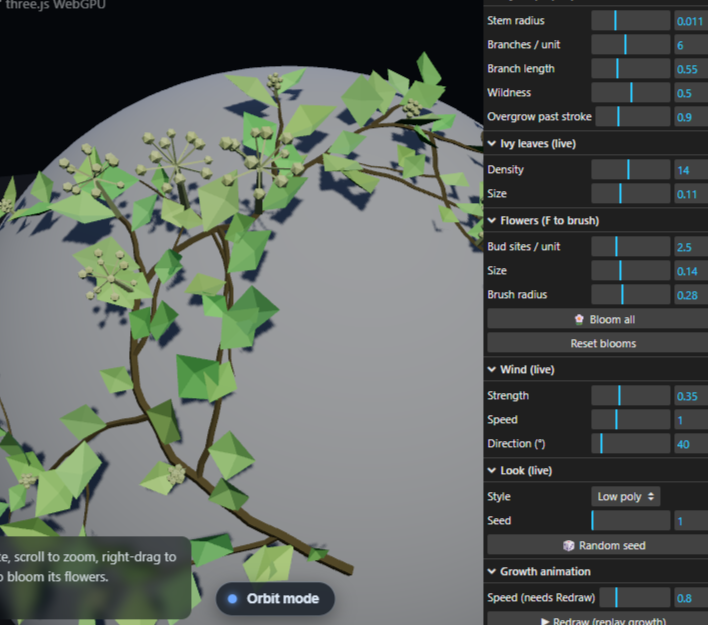This screenshot has width=708, height=625.
Task: Click the Brush radius label
Action: pyautogui.click(x=517, y=294)
